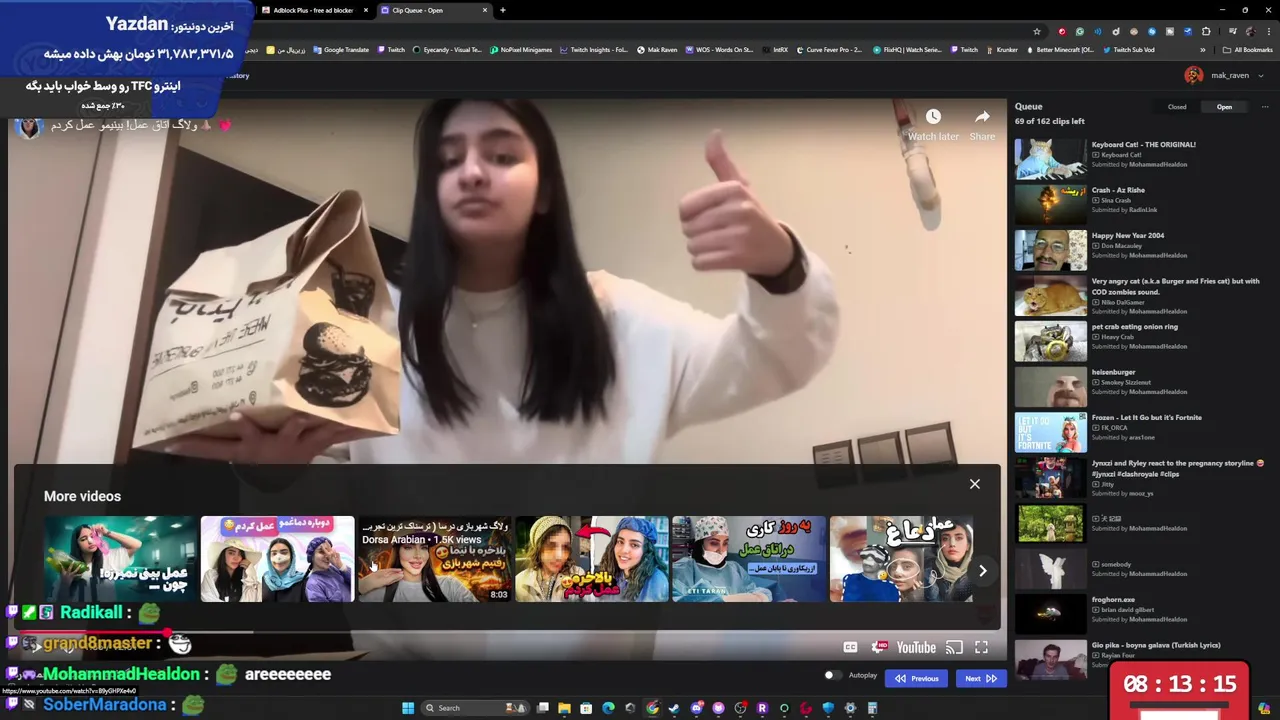Open Twitch Insights bookmark
This screenshot has width=1280, height=720.
pos(594,50)
